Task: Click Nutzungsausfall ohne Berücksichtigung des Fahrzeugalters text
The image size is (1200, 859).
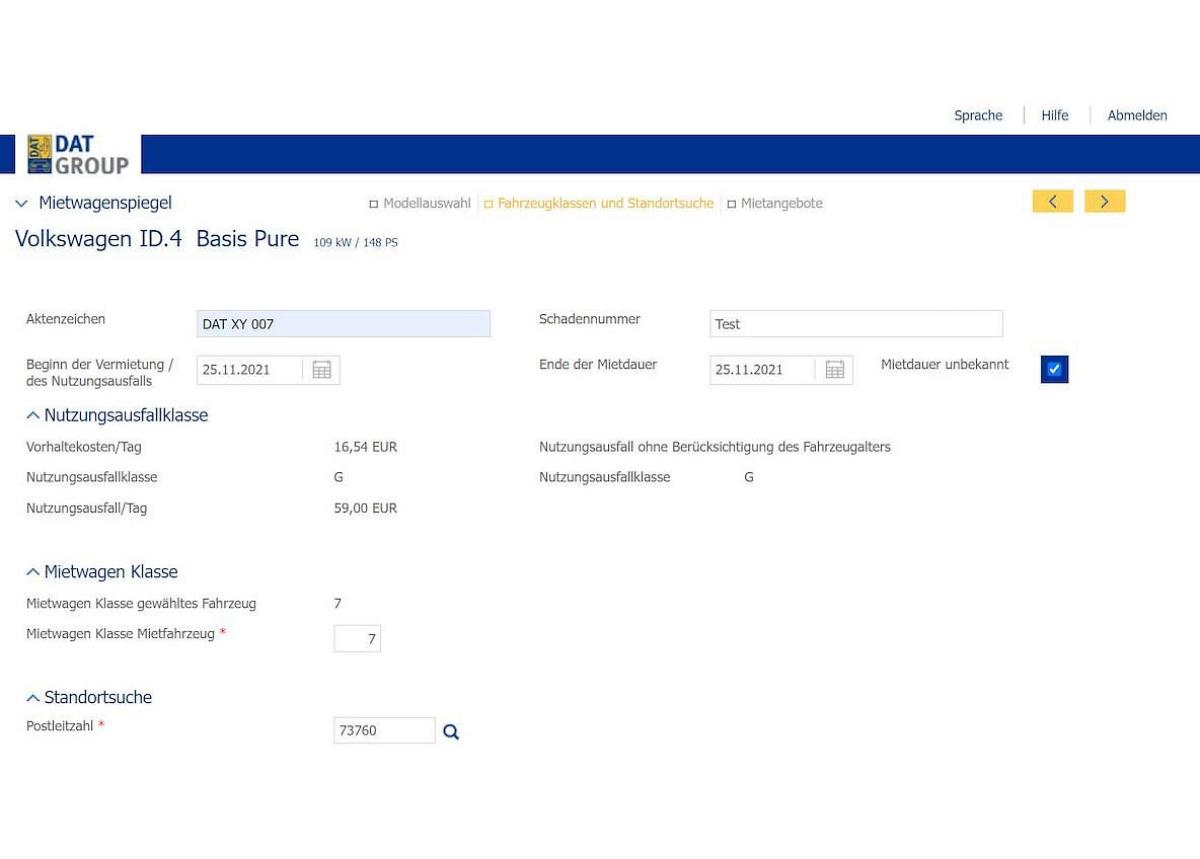Action: (x=715, y=447)
